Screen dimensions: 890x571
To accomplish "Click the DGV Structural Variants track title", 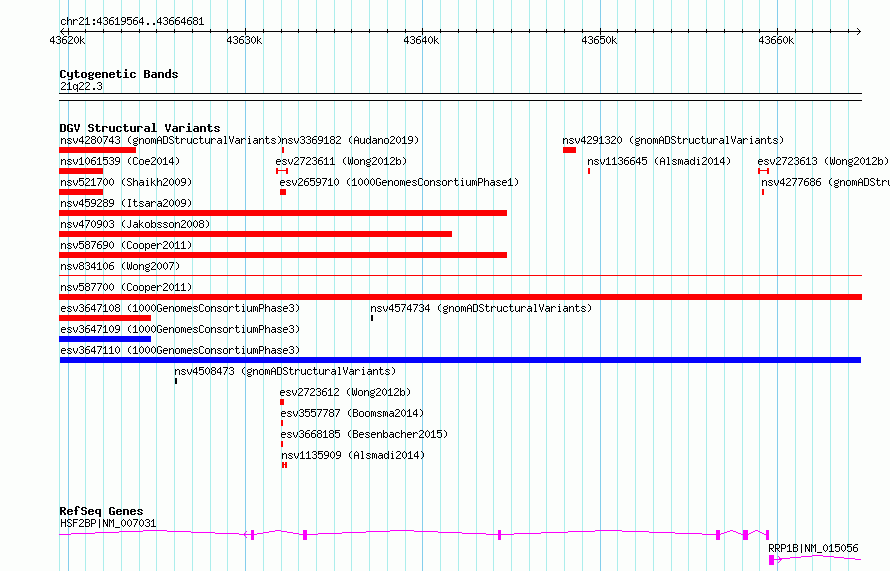I will 140,128.
